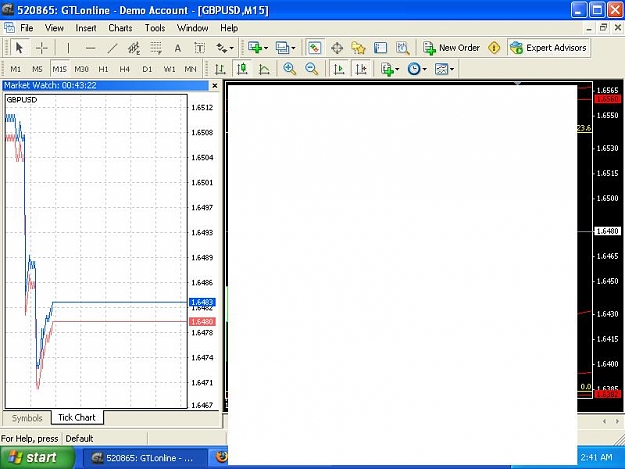Click the New Order button

tap(451, 48)
